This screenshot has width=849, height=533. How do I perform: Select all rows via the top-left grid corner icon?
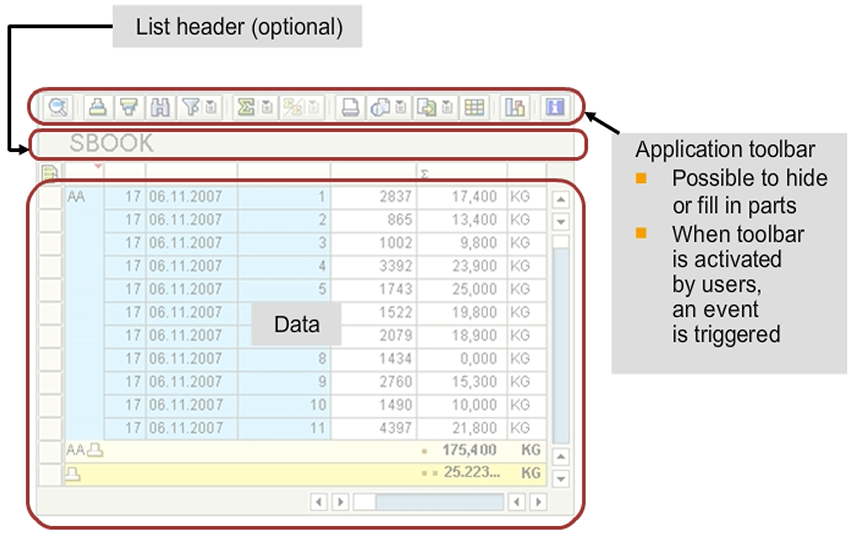coord(49,173)
